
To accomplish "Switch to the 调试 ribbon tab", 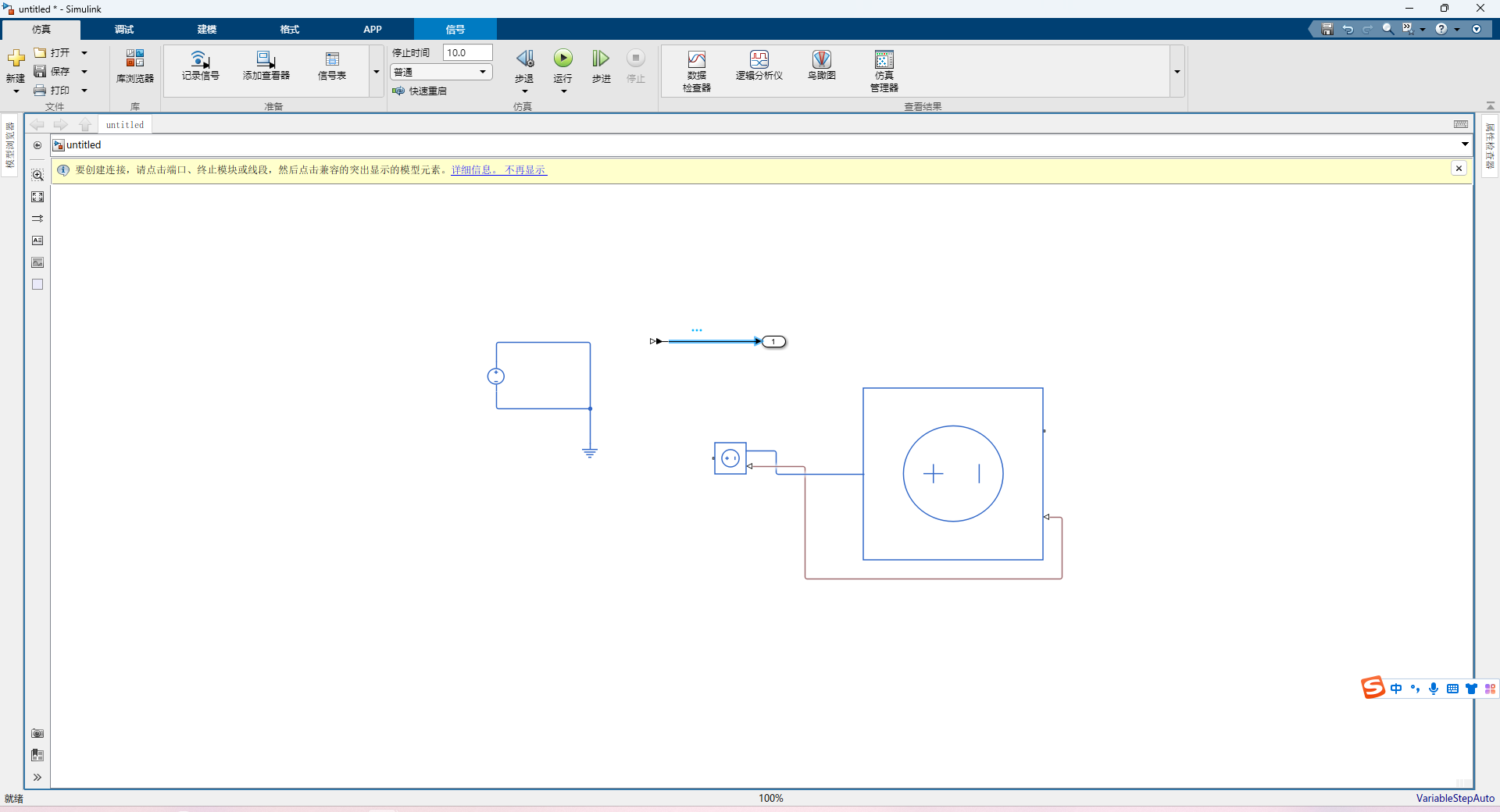I will pyautogui.click(x=124, y=30).
